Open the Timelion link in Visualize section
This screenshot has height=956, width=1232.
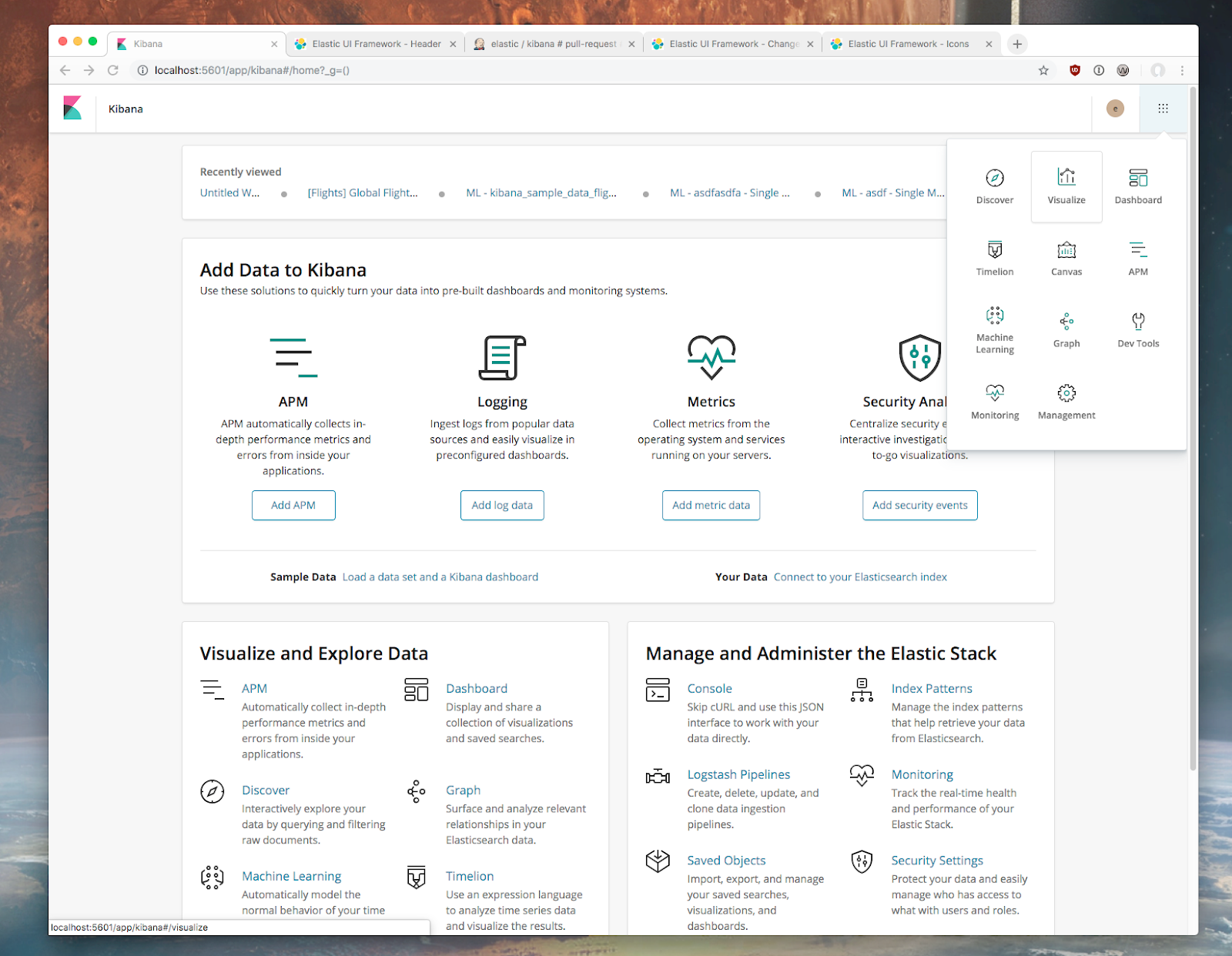click(470, 876)
